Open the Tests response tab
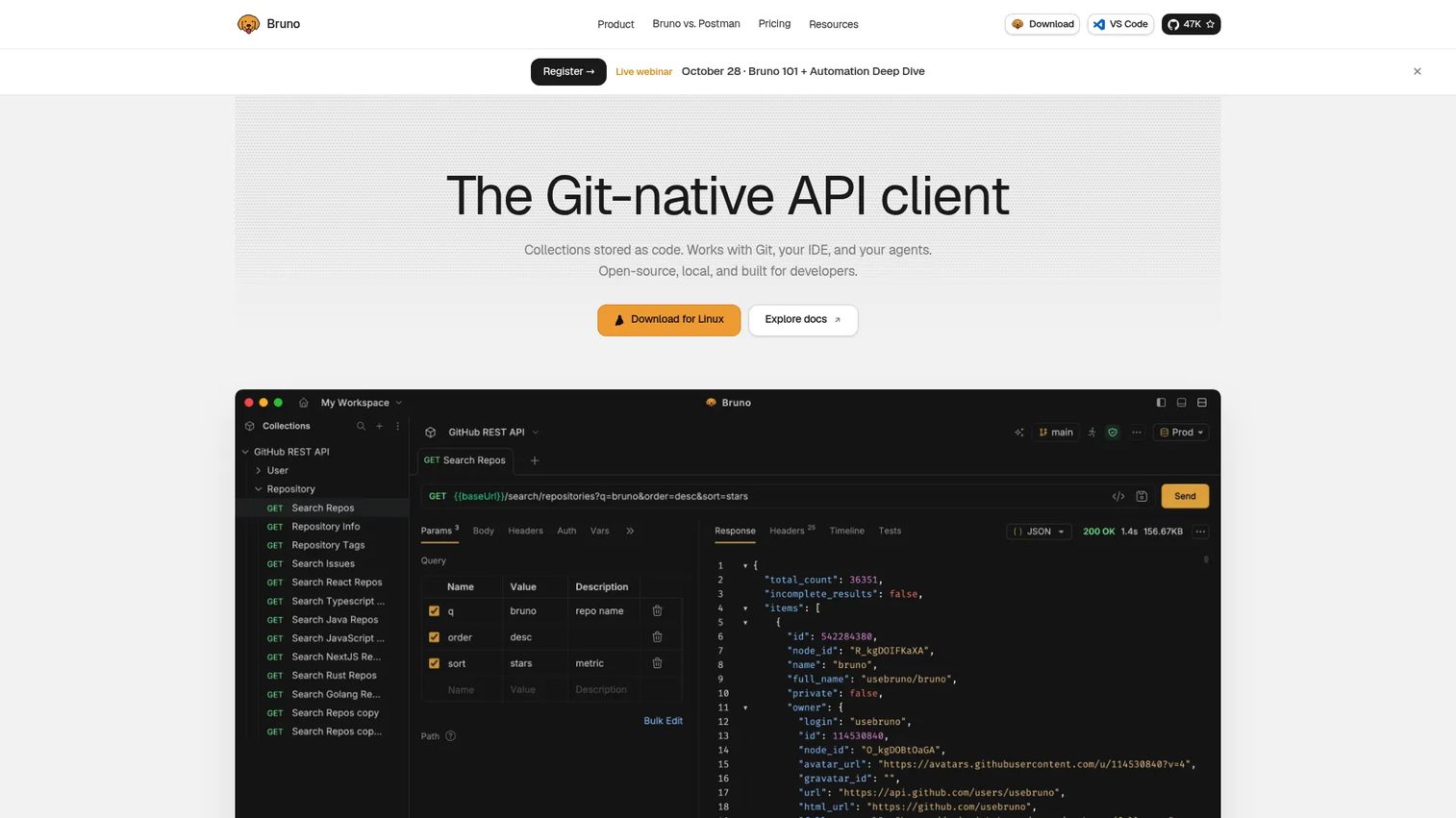 [890, 531]
